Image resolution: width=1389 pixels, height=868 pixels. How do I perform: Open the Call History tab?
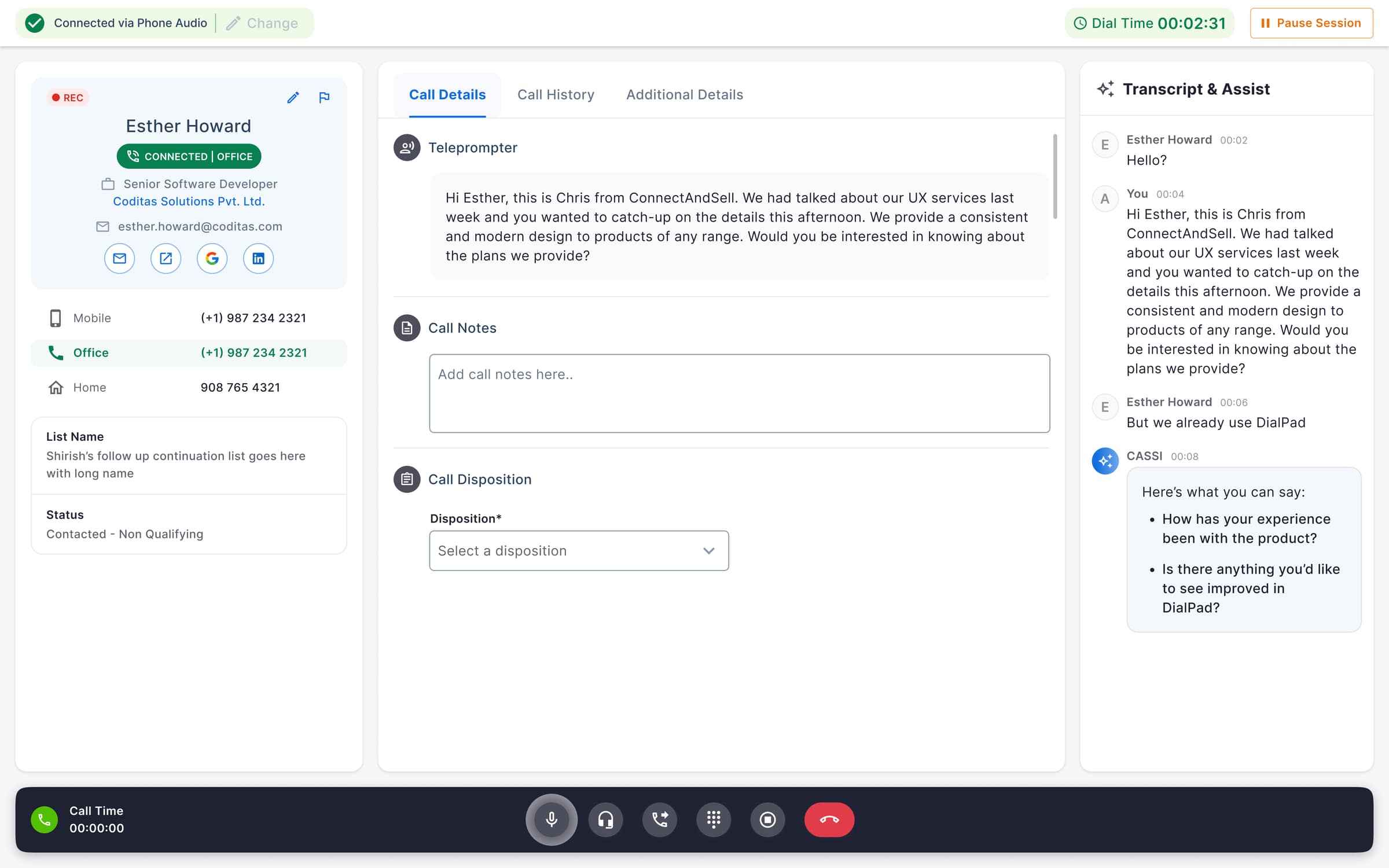(x=556, y=94)
